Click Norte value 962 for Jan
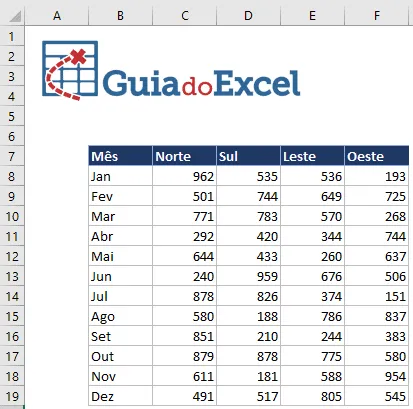This screenshot has width=413, height=409. (x=184, y=176)
